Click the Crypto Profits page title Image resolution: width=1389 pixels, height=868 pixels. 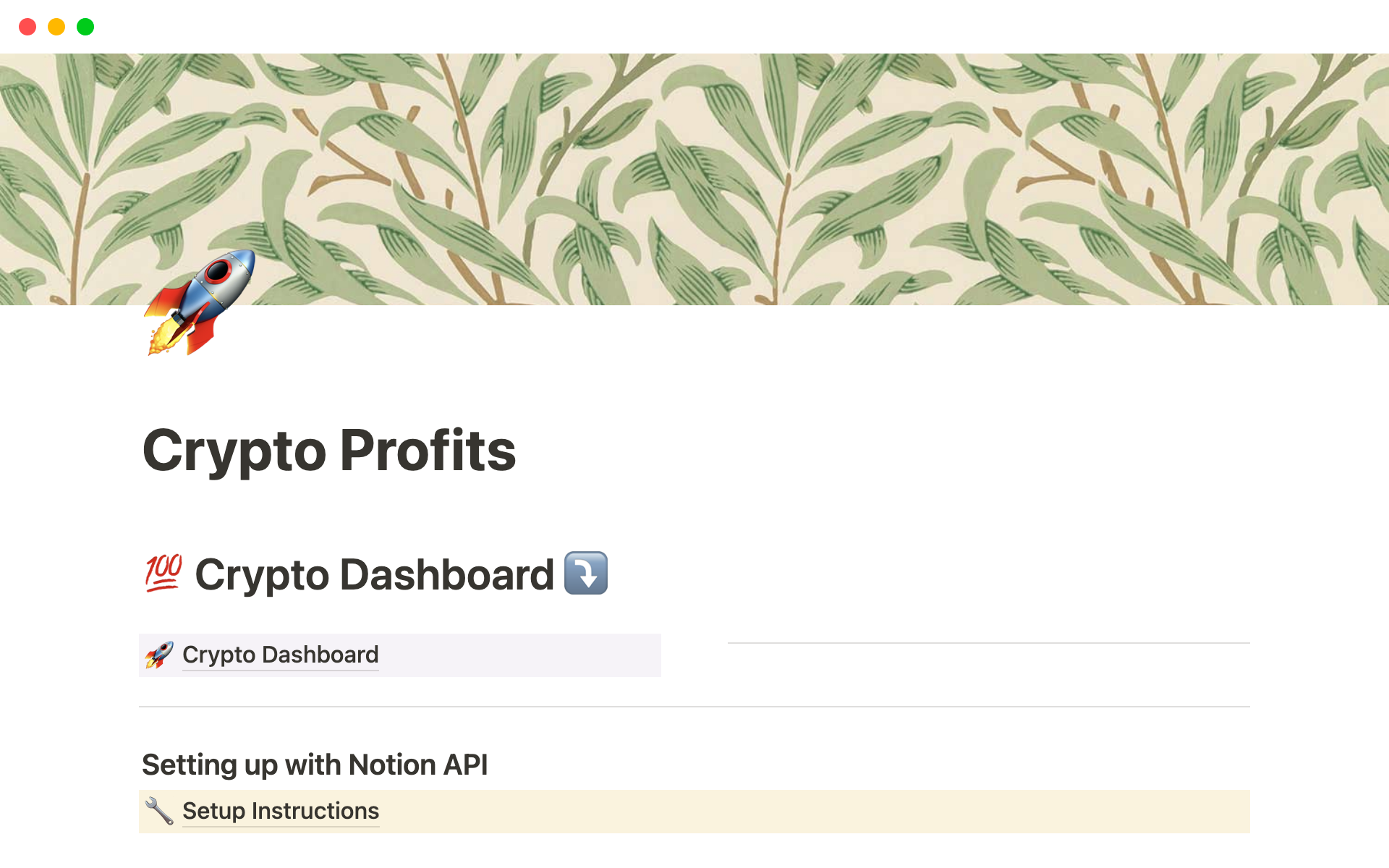point(329,450)
